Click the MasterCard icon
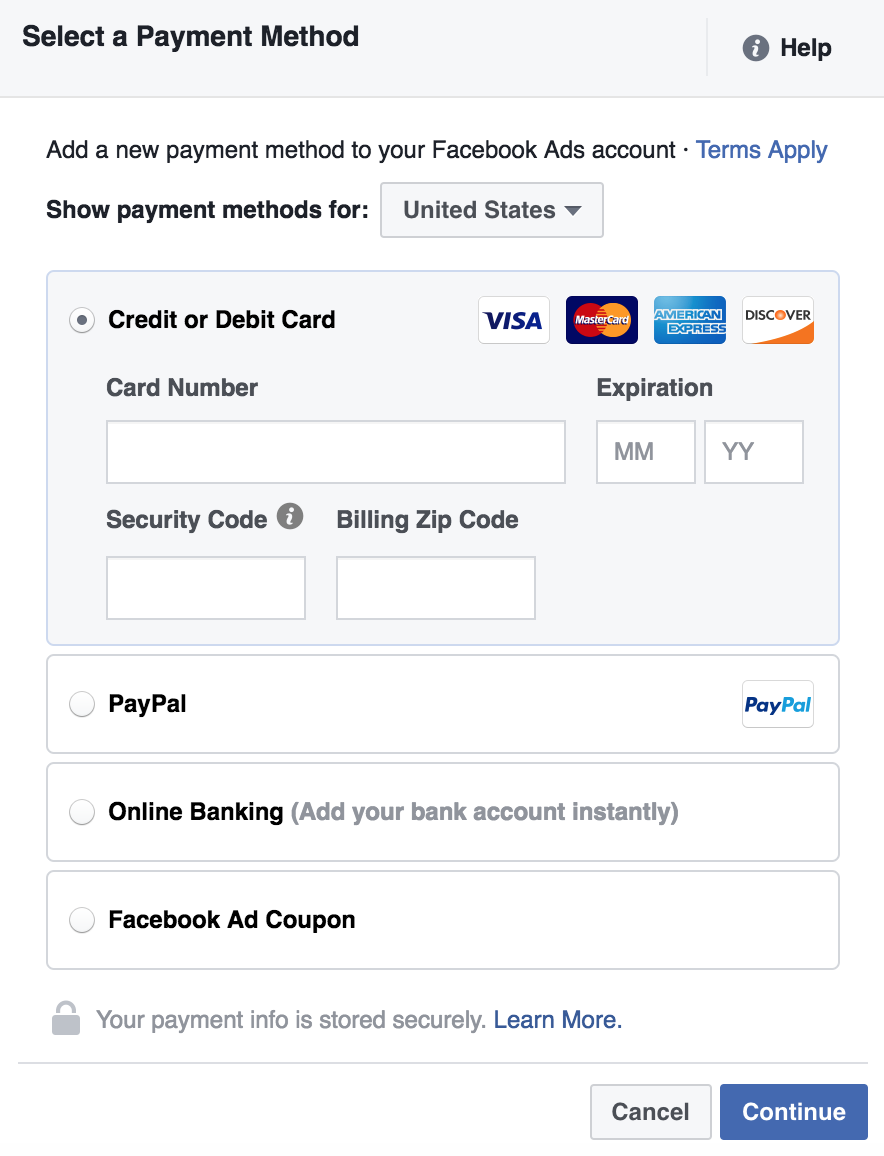Image resolution: width=884 pixels, height=1156 pixels. tap(601, 320)
